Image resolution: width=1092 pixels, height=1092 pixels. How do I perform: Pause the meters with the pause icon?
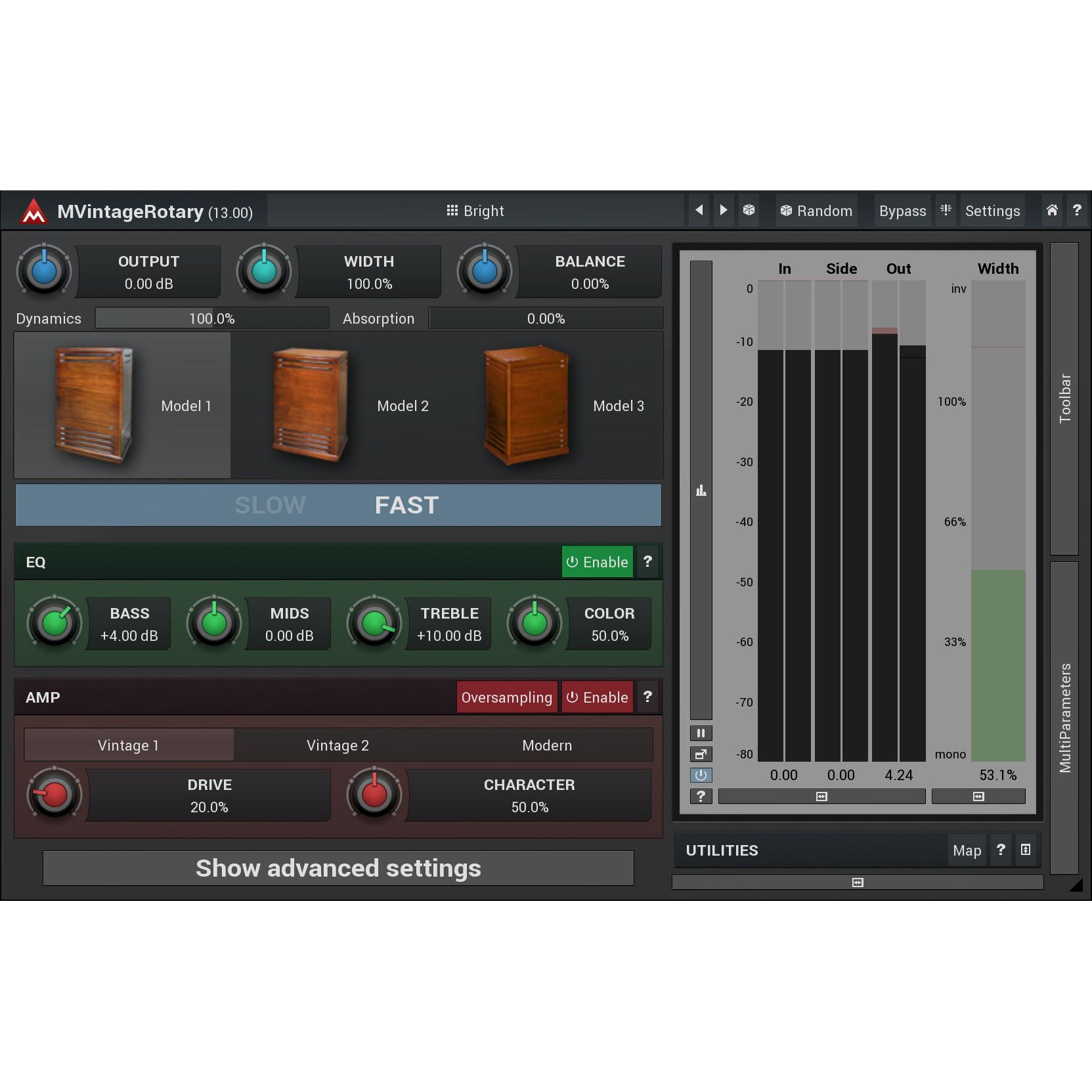[x=701, y=733]
